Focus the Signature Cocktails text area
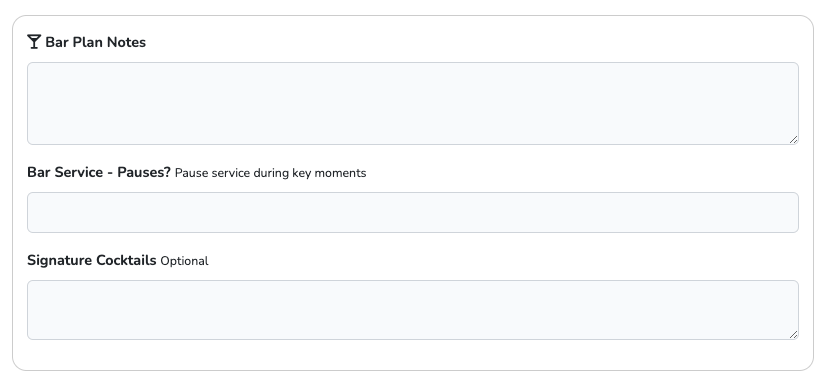 click(413, 310)
